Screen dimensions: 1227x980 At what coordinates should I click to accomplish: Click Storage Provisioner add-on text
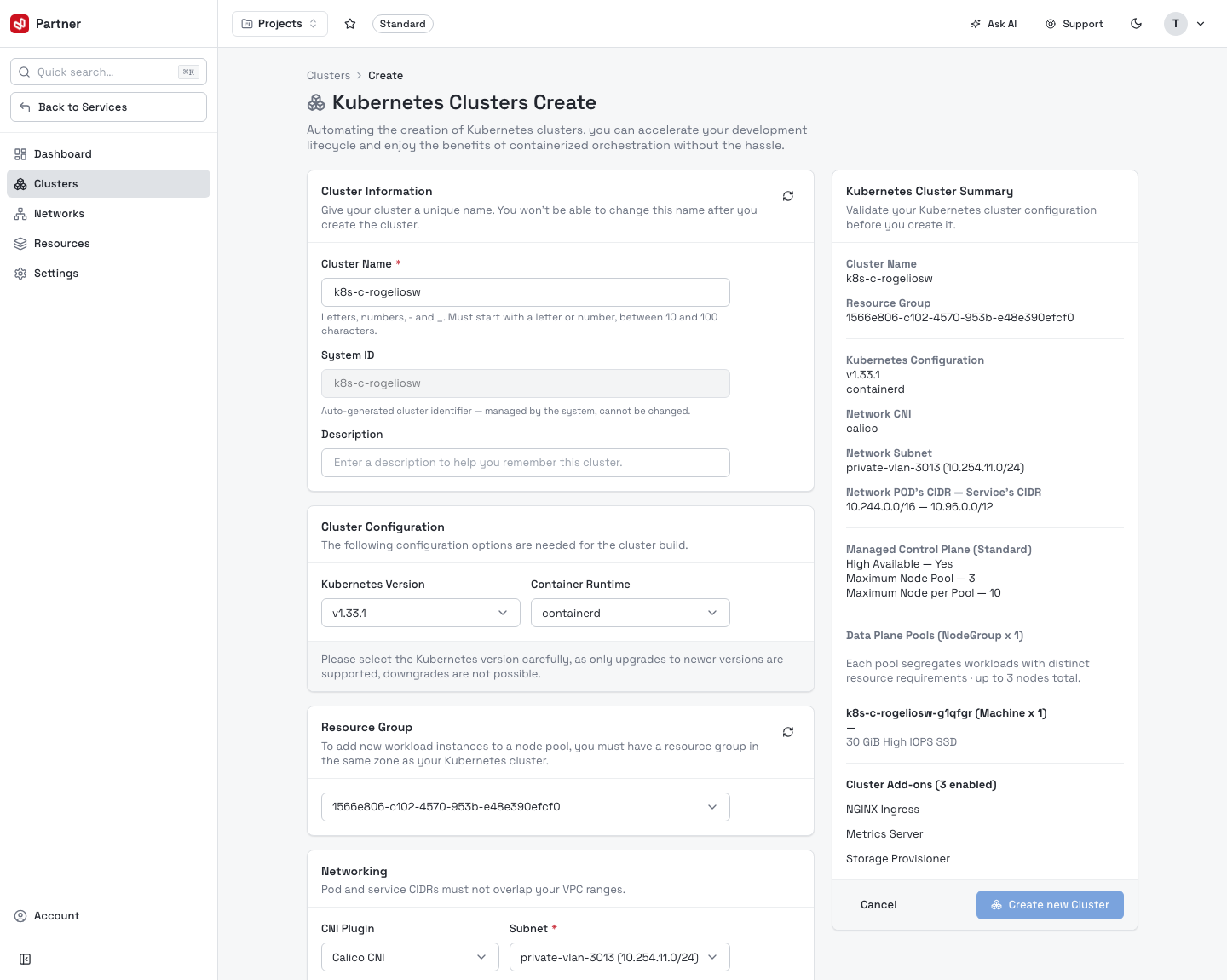(898, 859)
